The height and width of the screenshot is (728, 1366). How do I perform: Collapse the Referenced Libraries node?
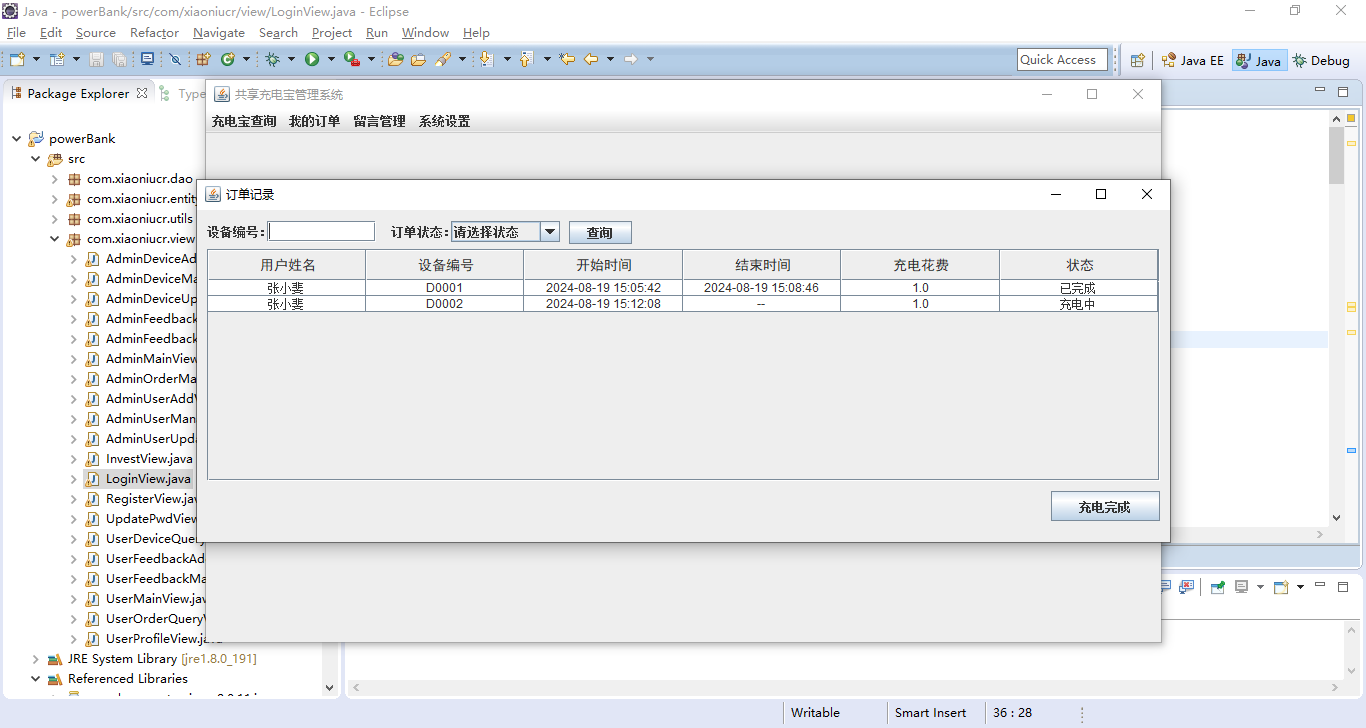click(x=36, y=679)
